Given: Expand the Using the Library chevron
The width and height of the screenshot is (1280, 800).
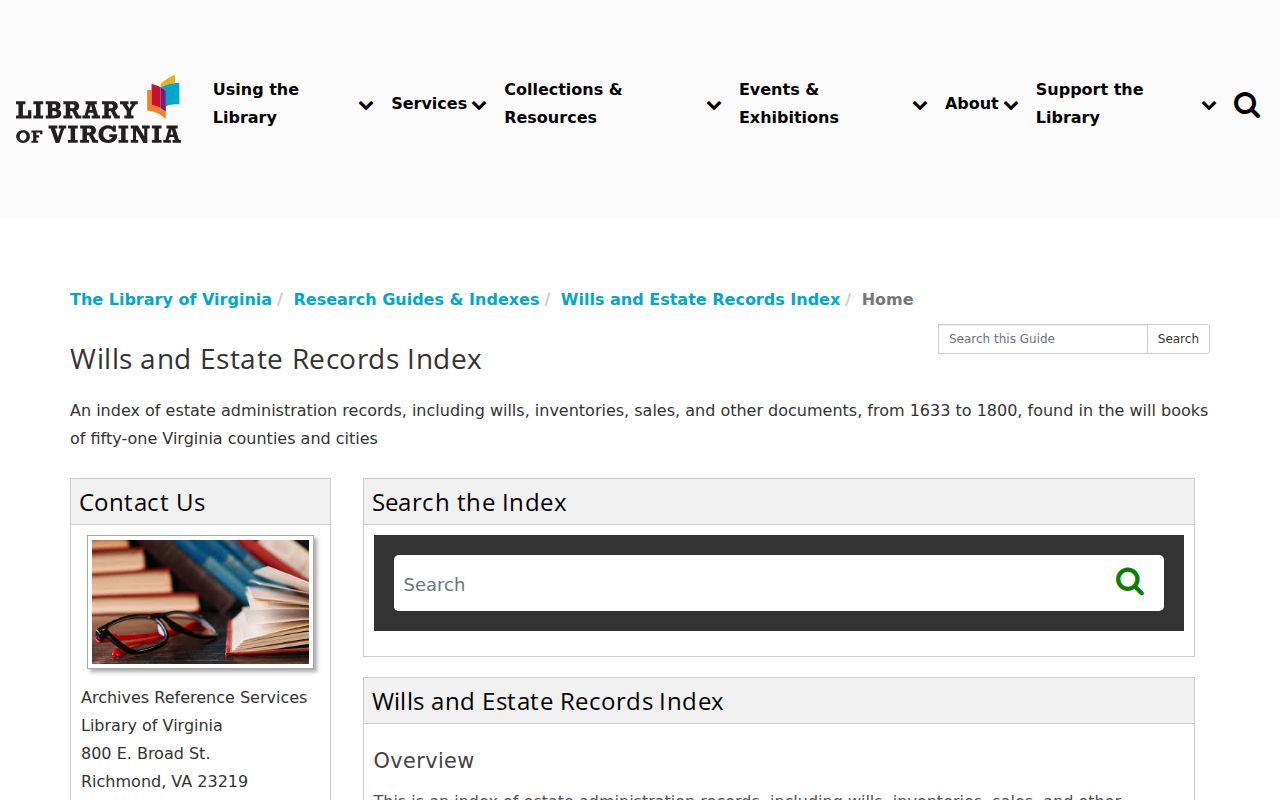Looking at the screenshot, I should point(366,105).
